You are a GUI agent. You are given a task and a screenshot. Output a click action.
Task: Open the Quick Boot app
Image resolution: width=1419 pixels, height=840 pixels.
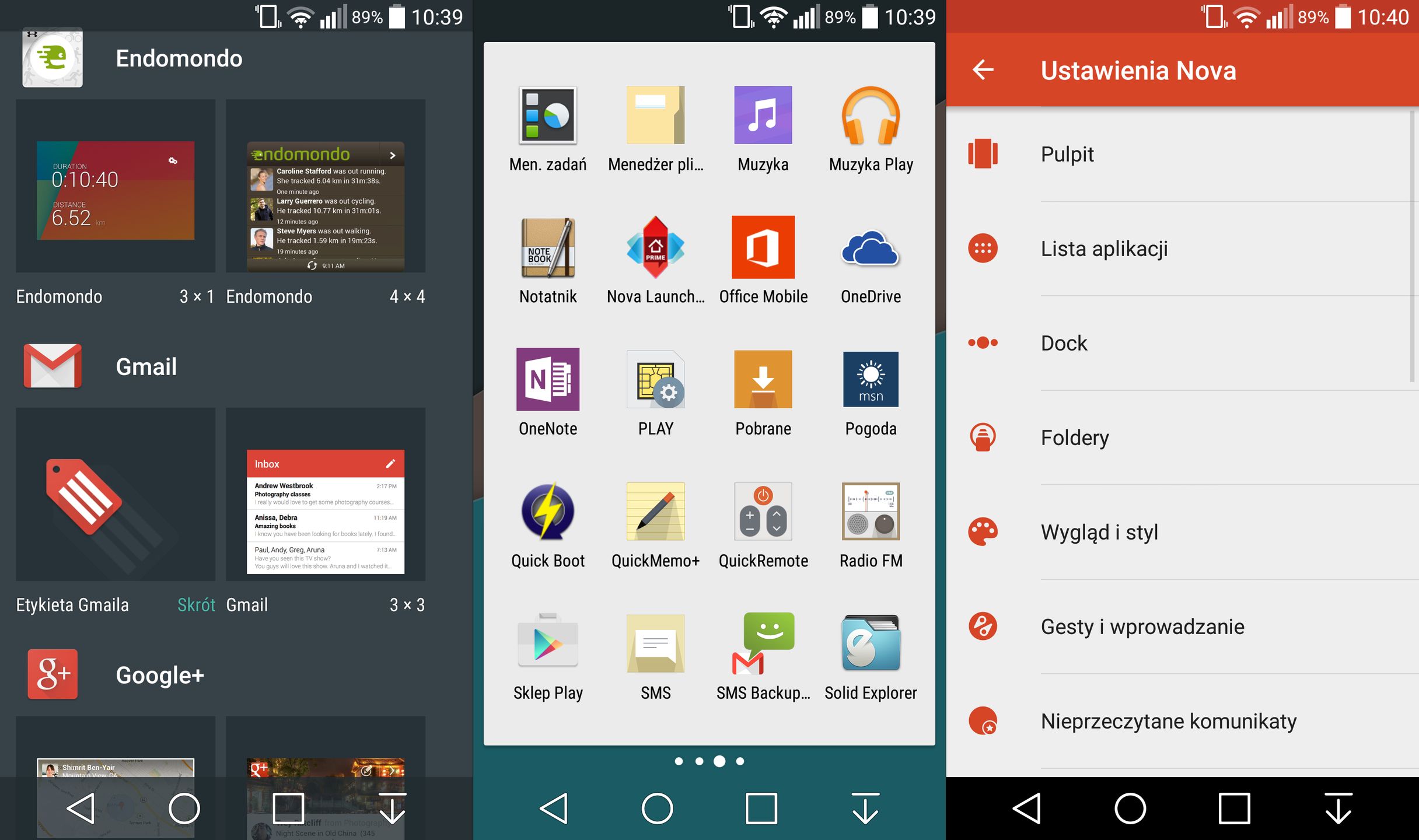tap(548, 512)
